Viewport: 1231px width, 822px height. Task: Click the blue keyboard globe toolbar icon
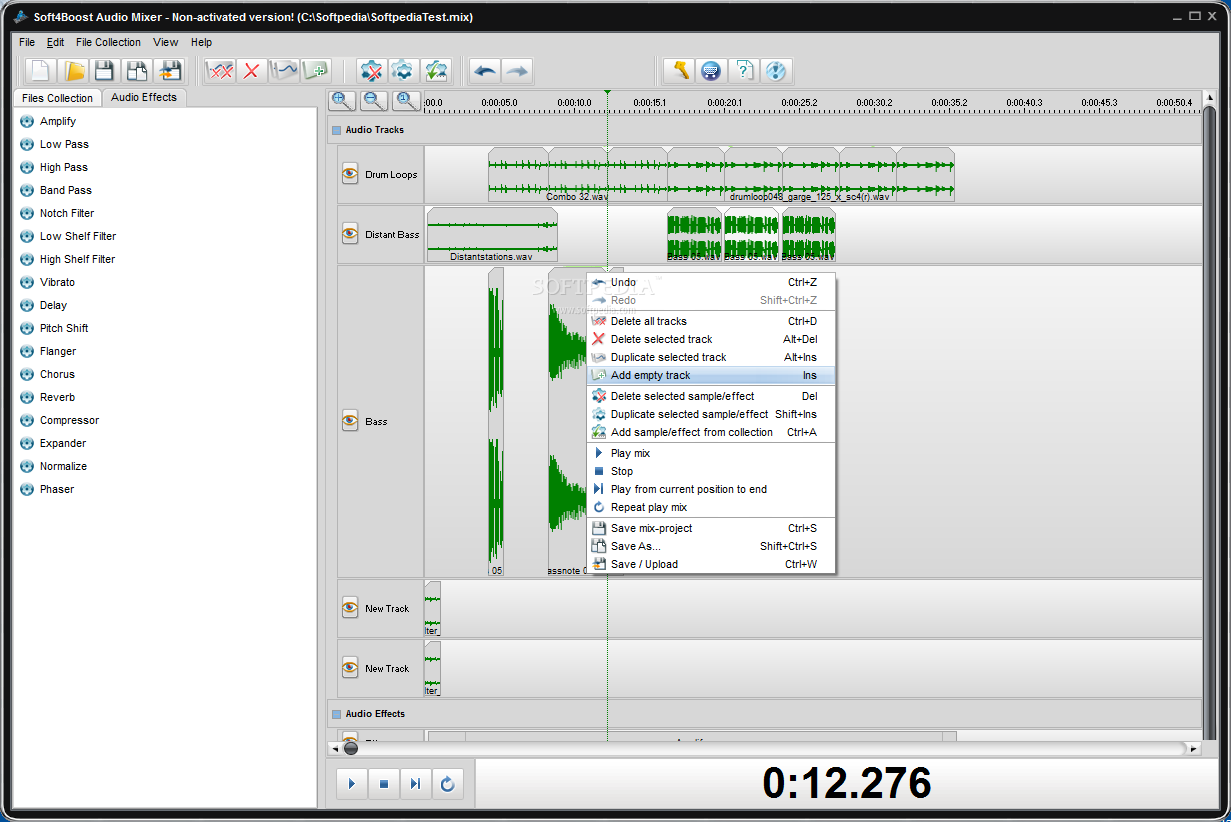712,71
